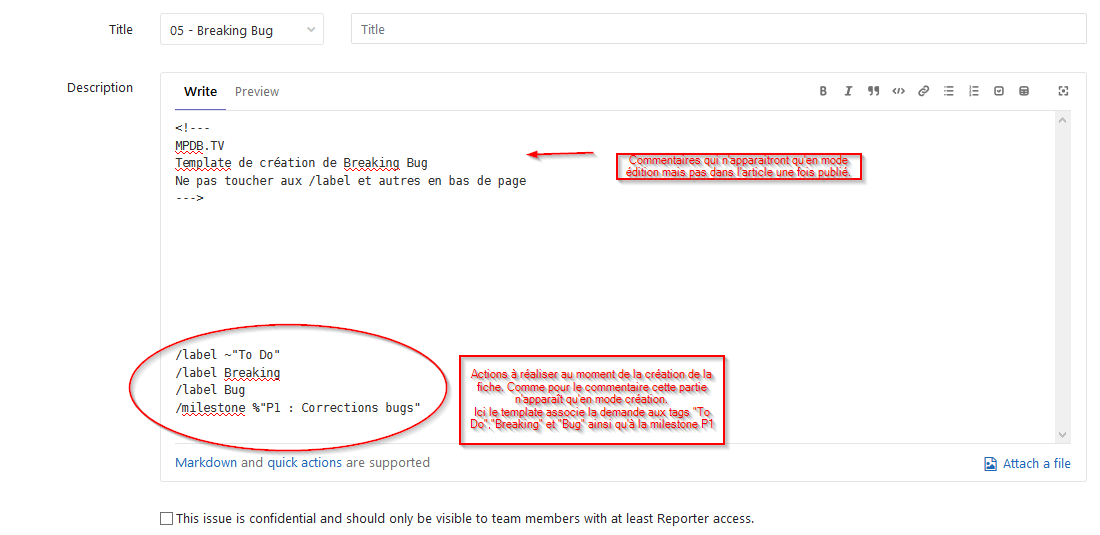
Task: Add a numbered list
Action: (974, 91)
